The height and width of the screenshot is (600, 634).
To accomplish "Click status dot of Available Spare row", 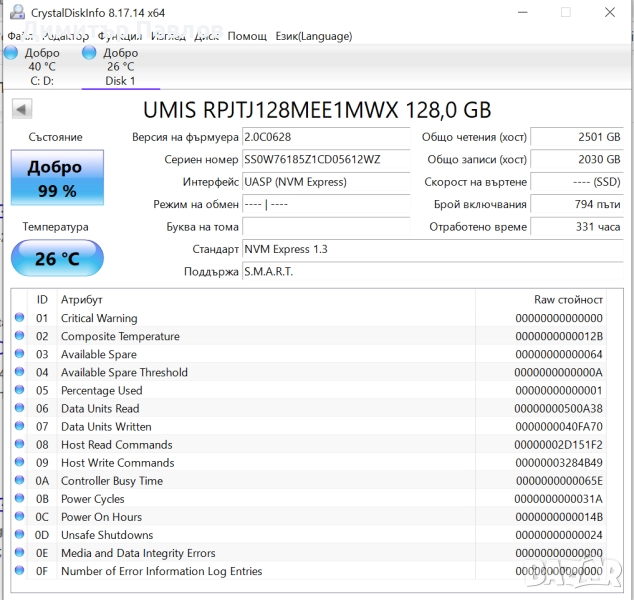I will coord(19,354).
